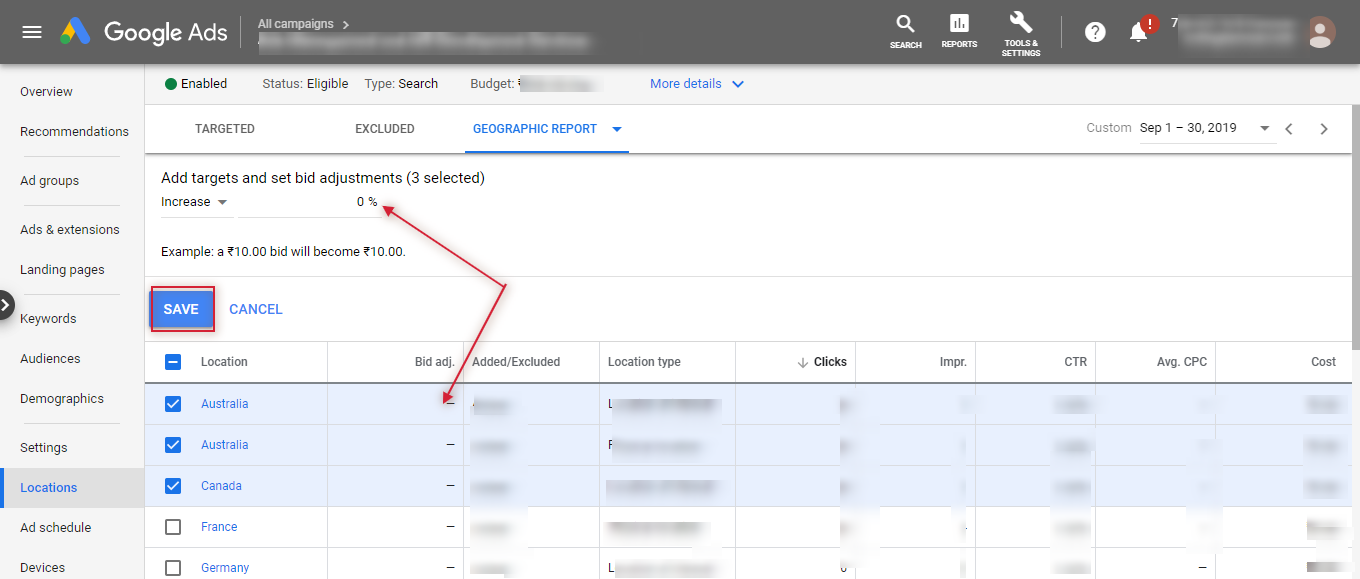Click the Cancel button
The height and width of the screenshot is (579, 1360).
click(256, 309)
